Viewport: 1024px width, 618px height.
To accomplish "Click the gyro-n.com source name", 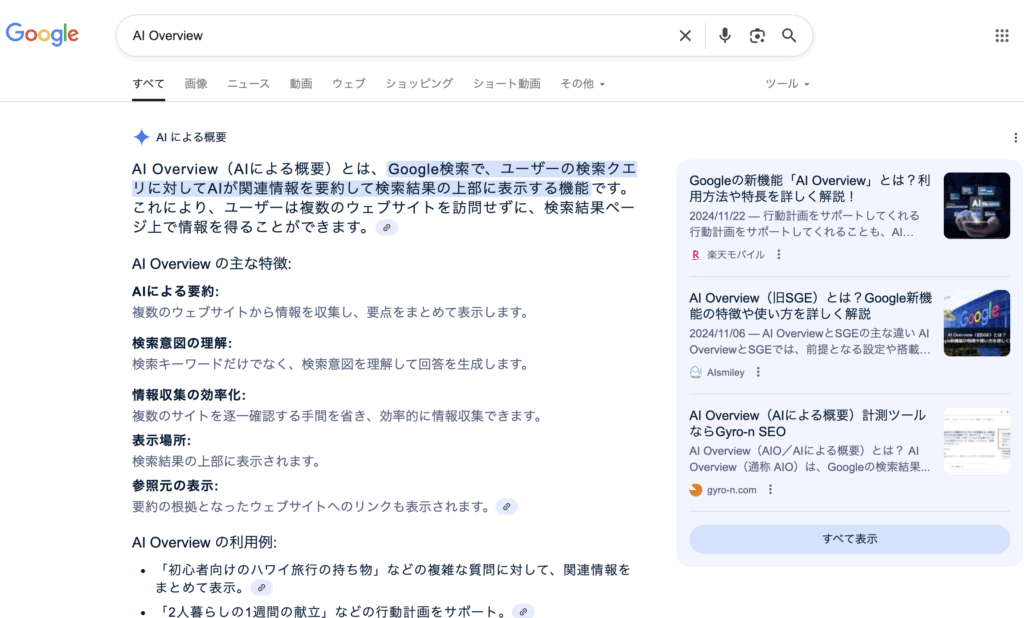I will (x=731, y=490).
